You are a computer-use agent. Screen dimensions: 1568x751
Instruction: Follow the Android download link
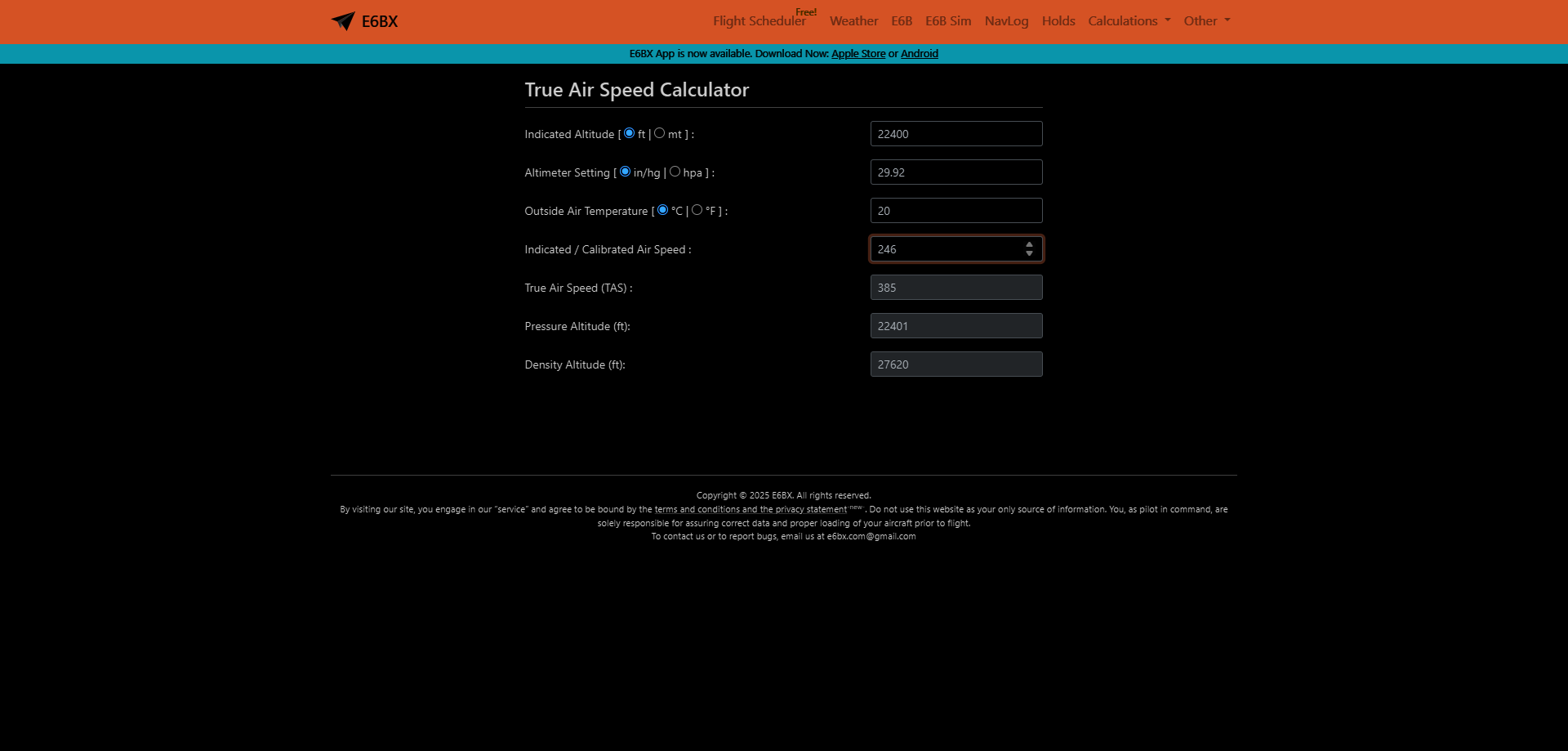(920, 54)
